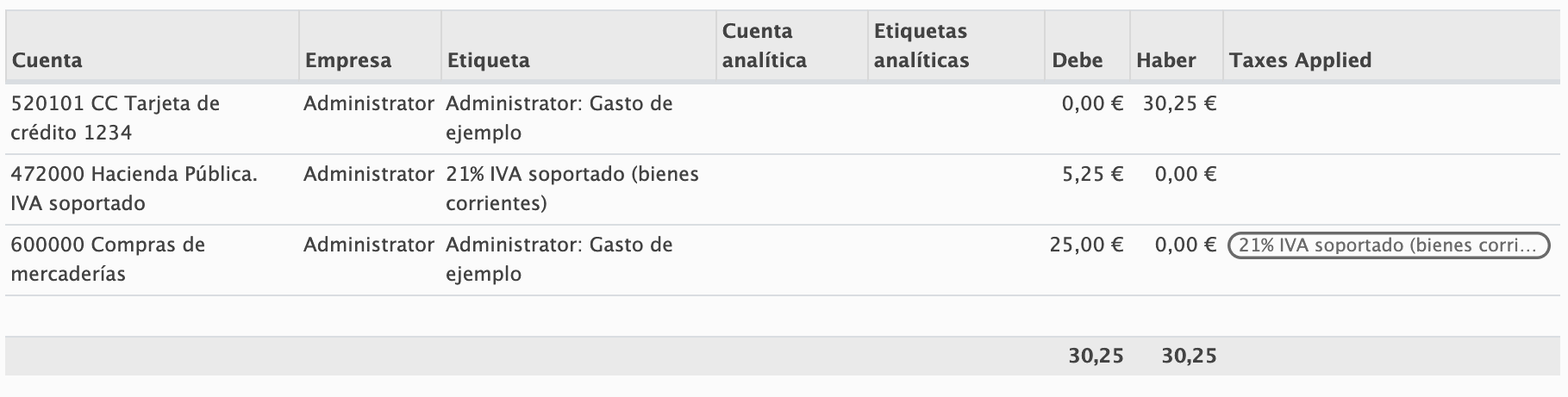
Task: Click the Empresa column header
Action: click(x=348, y=60)
